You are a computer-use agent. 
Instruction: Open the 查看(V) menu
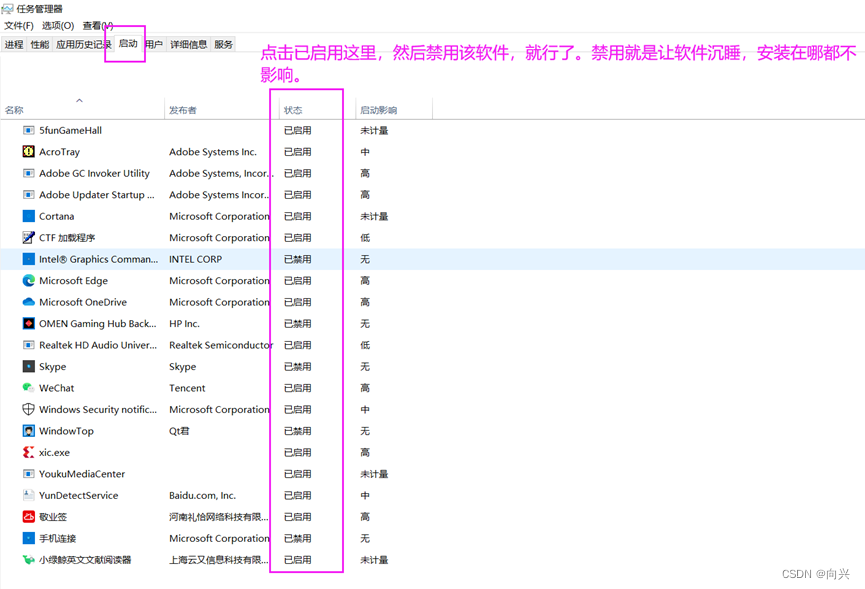click(x=98, y=26)
